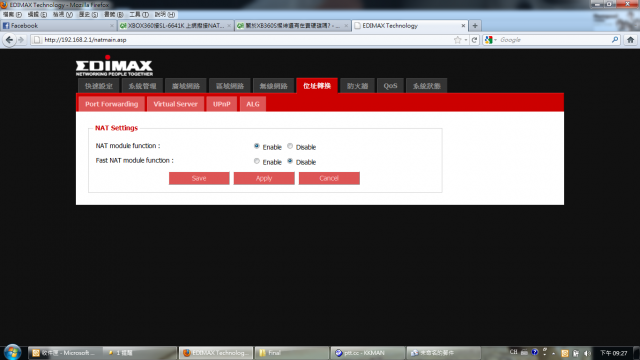Click the search magnifier icon
The height and width of the screenshot is (360, 640).
(x=615, y=40)
